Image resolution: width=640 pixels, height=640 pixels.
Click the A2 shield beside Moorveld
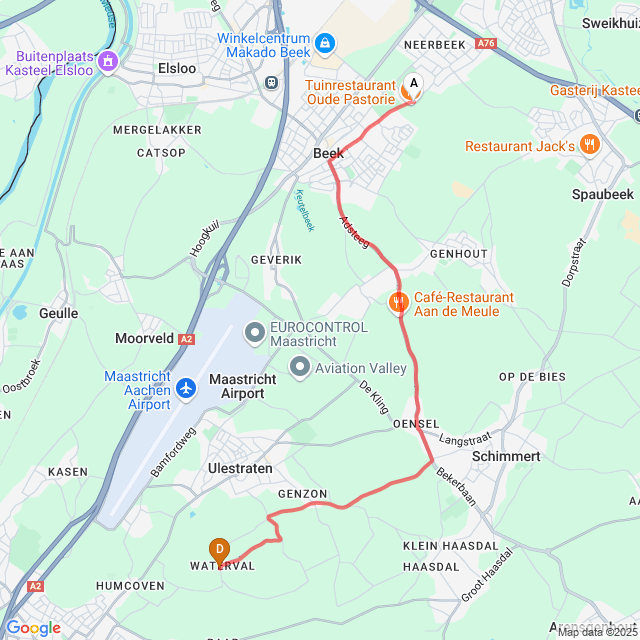point(187,339)
